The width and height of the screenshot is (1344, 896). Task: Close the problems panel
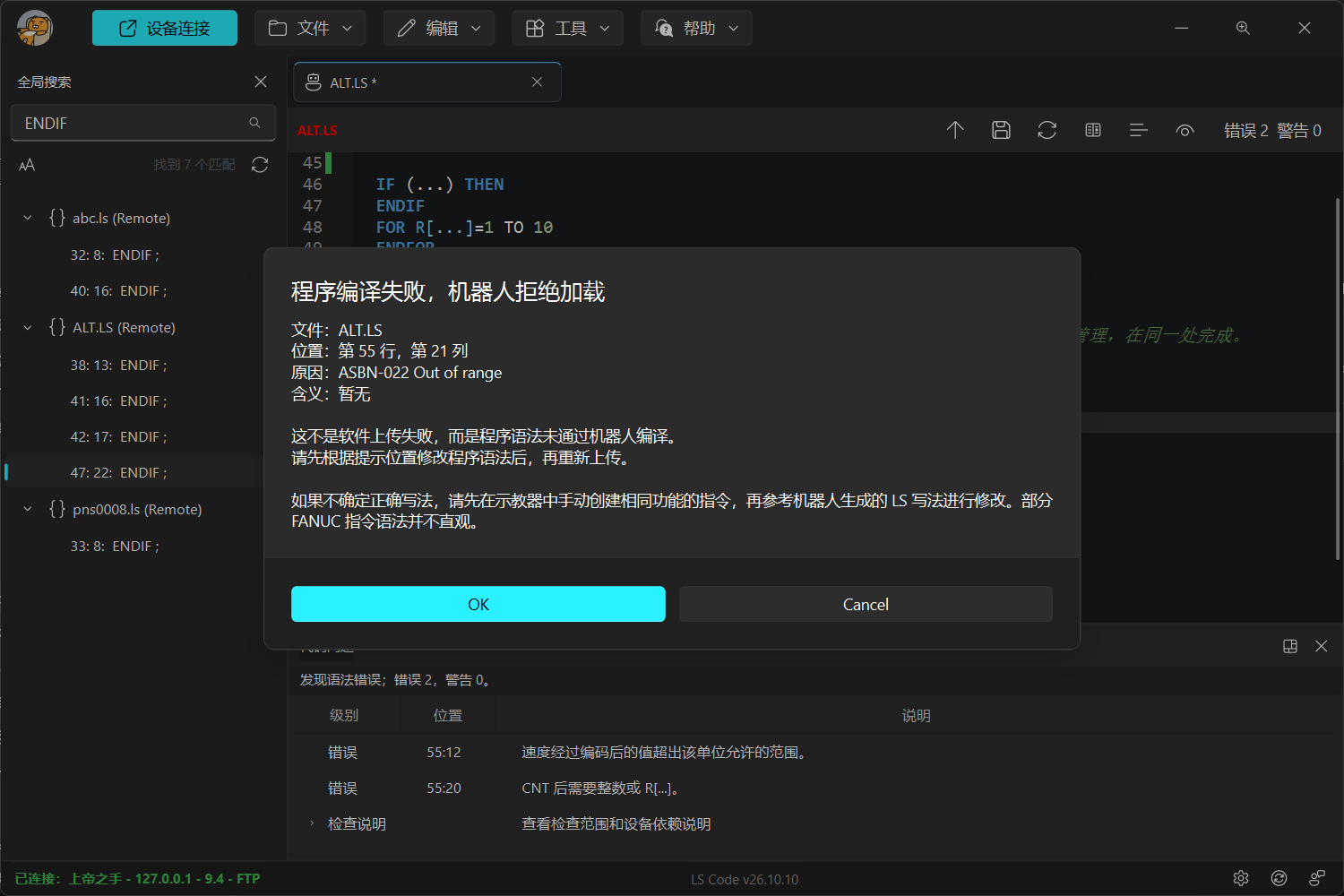click(1321, 646)
